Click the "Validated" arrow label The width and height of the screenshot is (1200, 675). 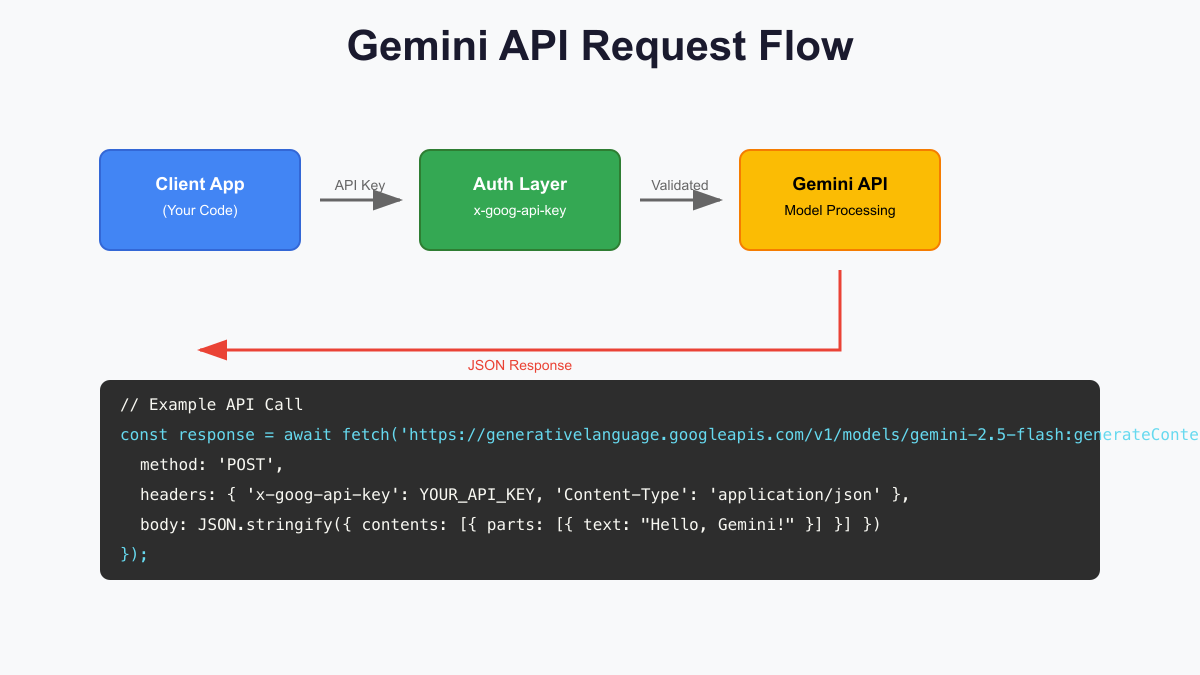pos(680,185)
